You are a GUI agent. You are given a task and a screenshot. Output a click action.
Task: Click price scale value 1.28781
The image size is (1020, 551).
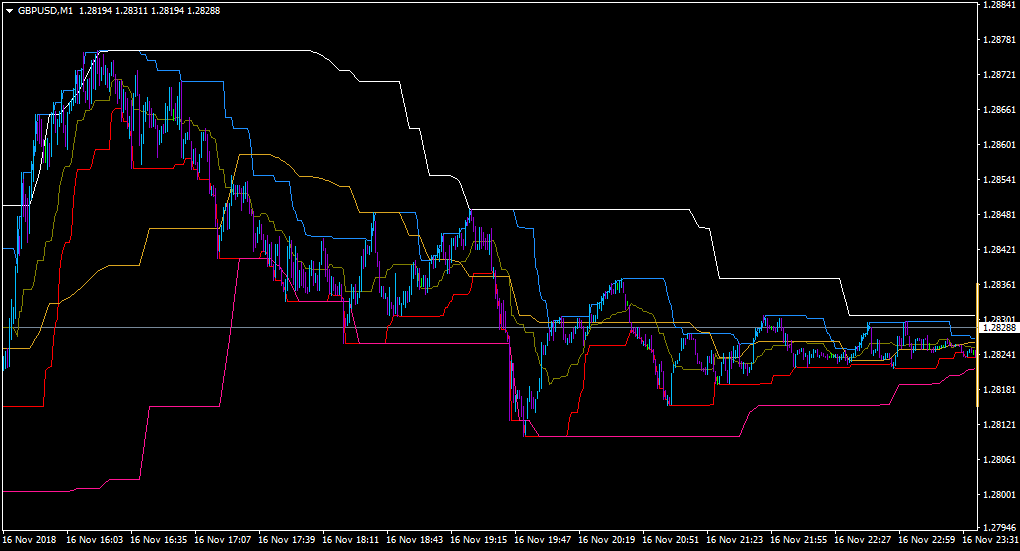point(999,40)
